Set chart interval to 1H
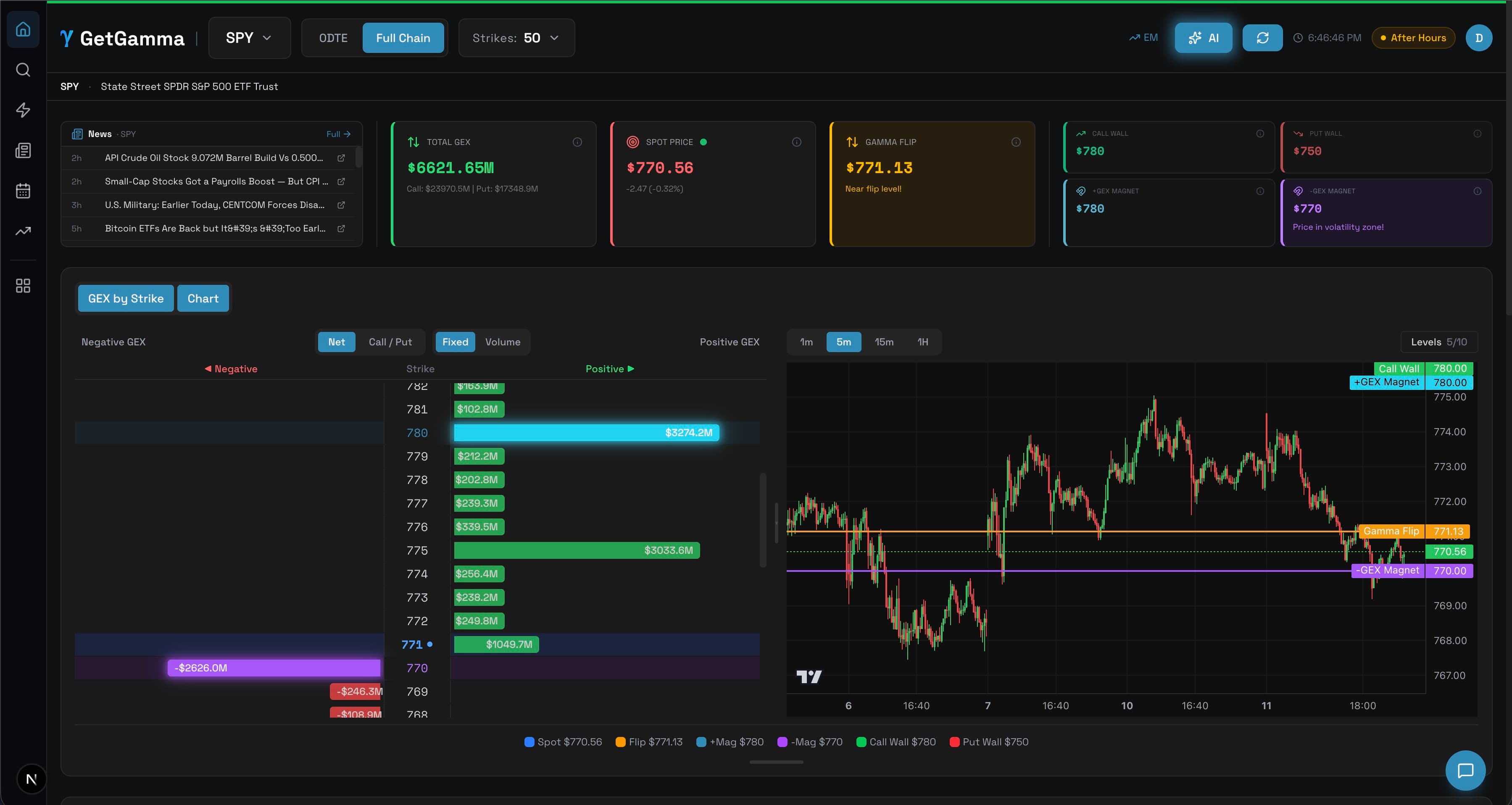Screen dimensions: 1512x805 click(x=923, y=342)
